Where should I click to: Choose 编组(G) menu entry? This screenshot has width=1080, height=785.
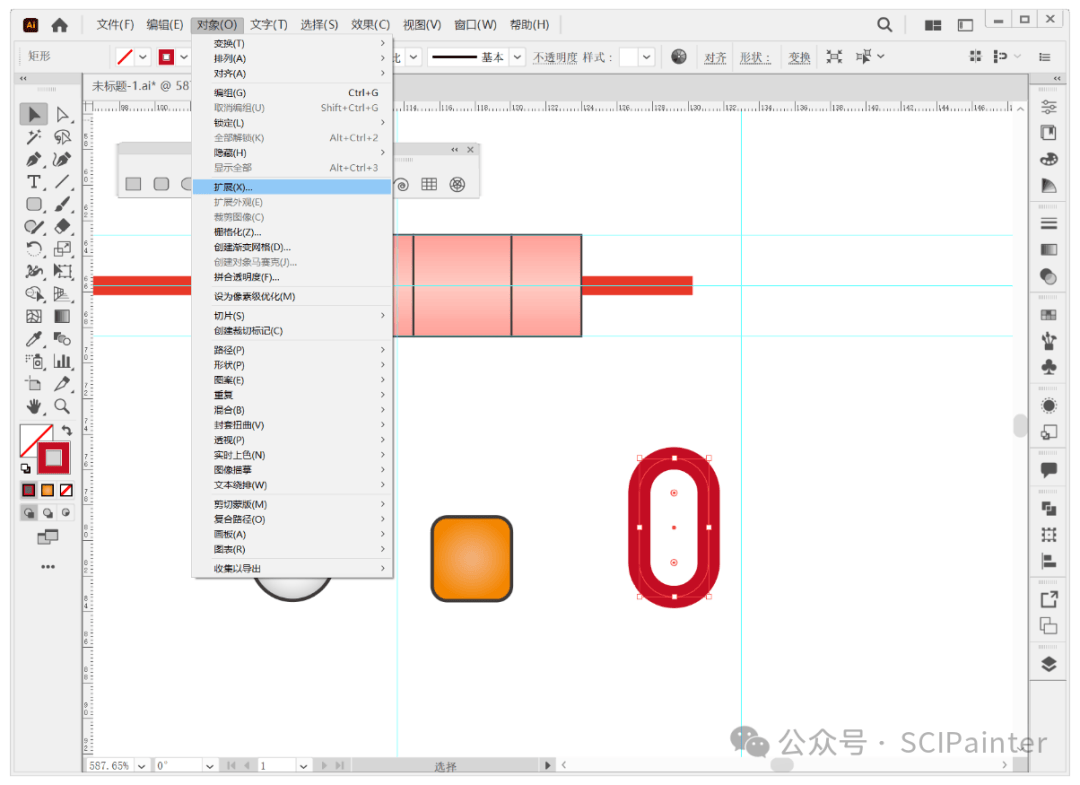tap(292, 93)
